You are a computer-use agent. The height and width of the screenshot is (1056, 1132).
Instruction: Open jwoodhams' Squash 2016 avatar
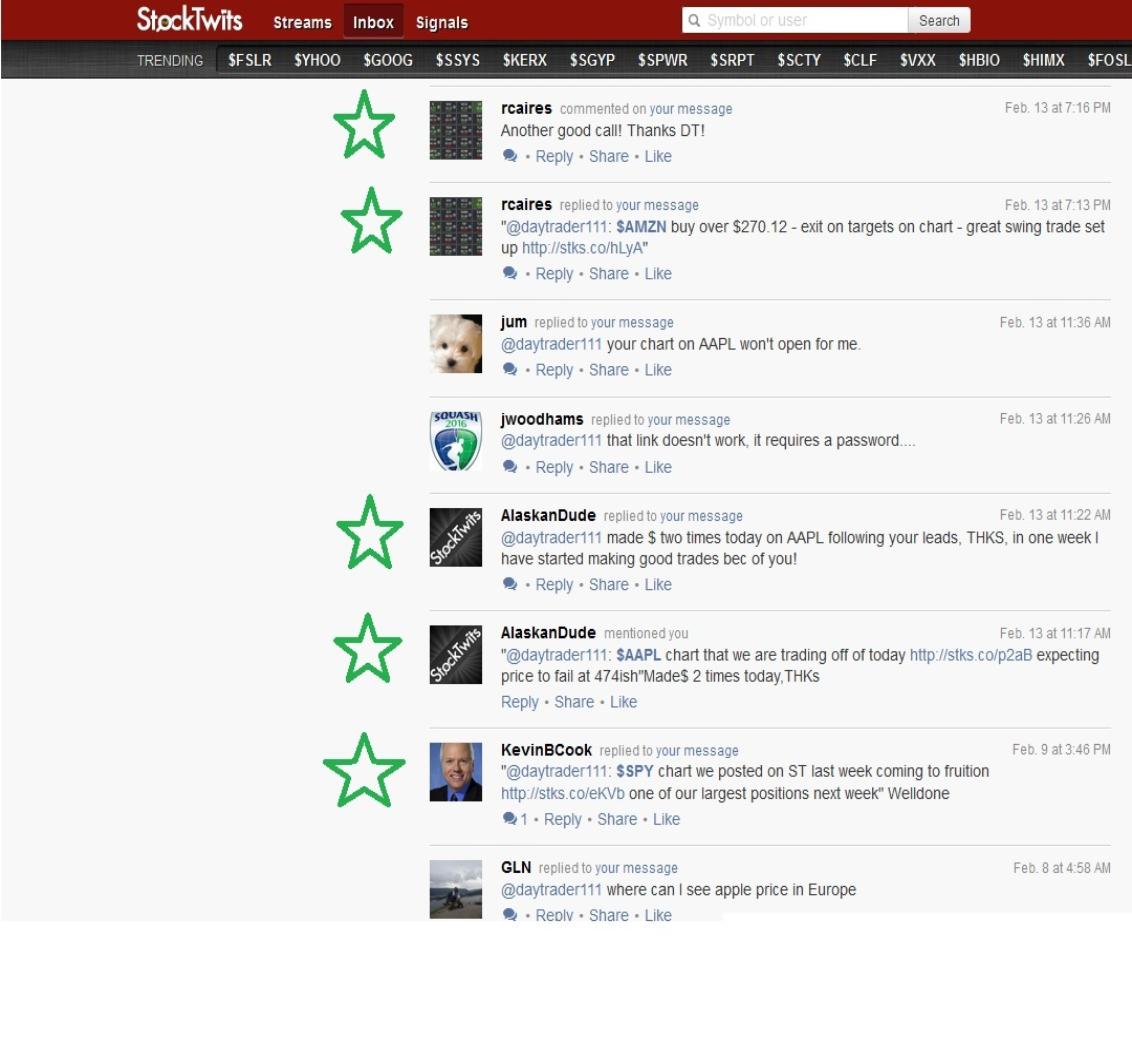(x=455, y=440)
